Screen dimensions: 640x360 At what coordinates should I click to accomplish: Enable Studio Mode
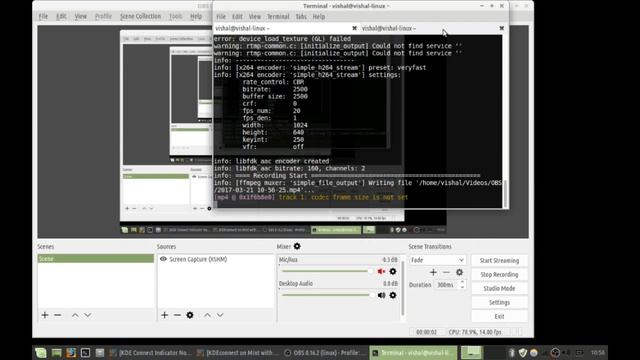(x=499, y=288)
